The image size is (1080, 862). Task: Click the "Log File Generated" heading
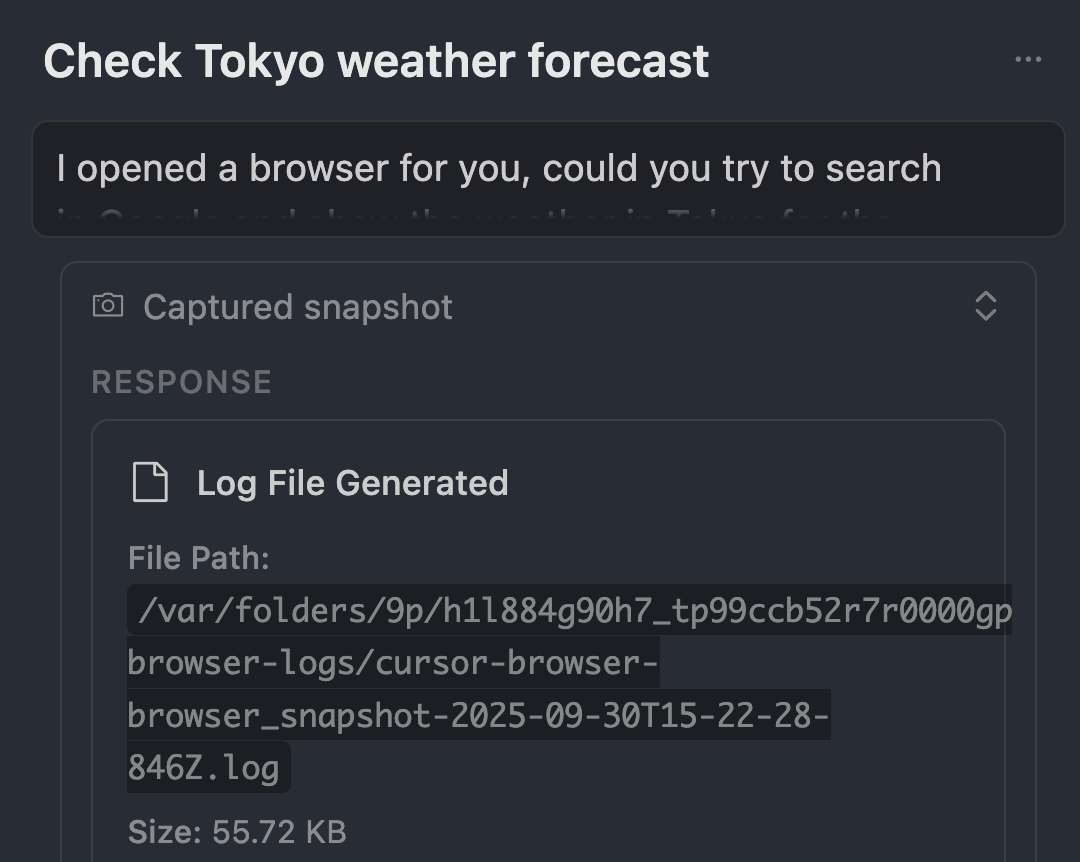[352, 483]
